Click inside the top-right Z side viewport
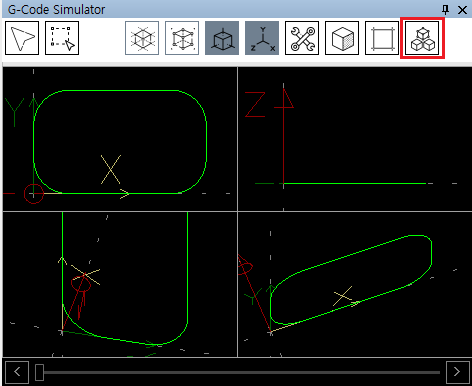The image size is (472, 386). pos(355,139)
